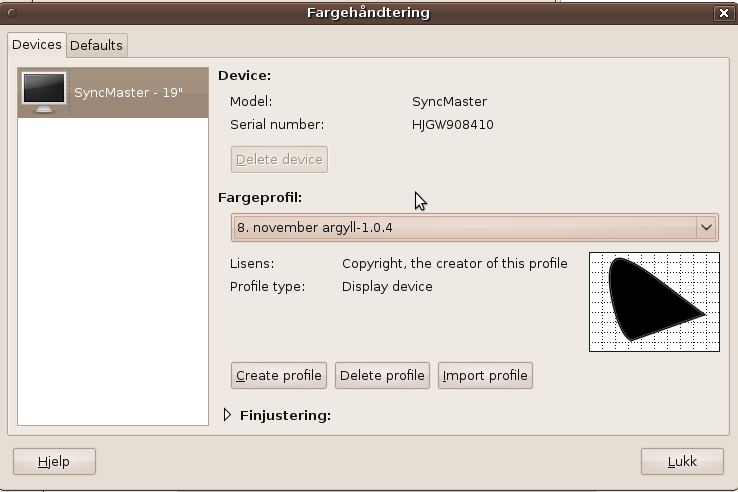738x492 pixels.
Task: Expand the Finjustering section triangle
Action: [x=227, y=415]
